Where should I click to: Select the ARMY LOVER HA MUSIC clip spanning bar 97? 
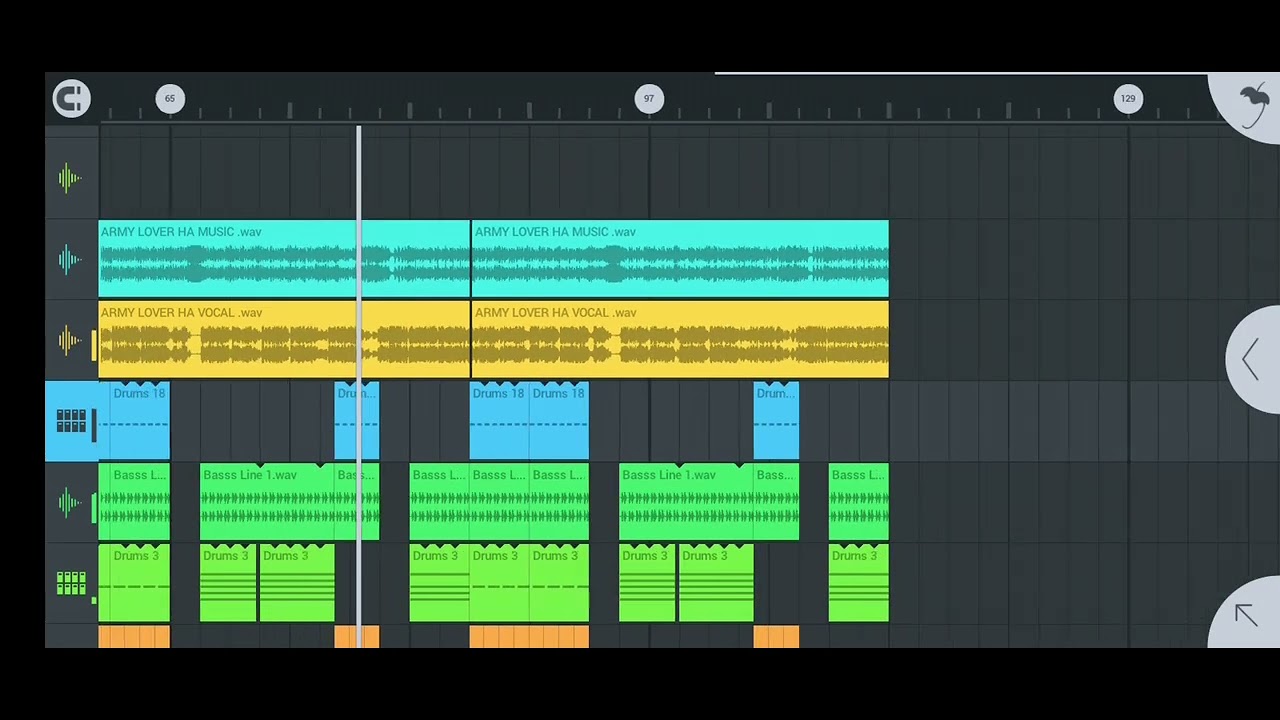point(680,259)
